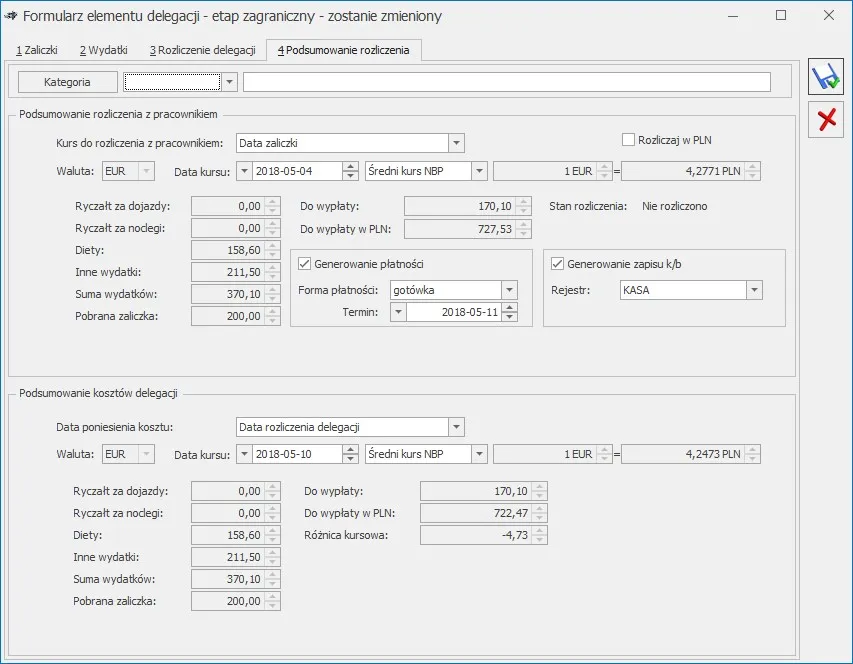Open calendar arrow beside date 2018-05-04
This screenshot has width=853, height=664.
pyautogui.click(x=244, y=171)
